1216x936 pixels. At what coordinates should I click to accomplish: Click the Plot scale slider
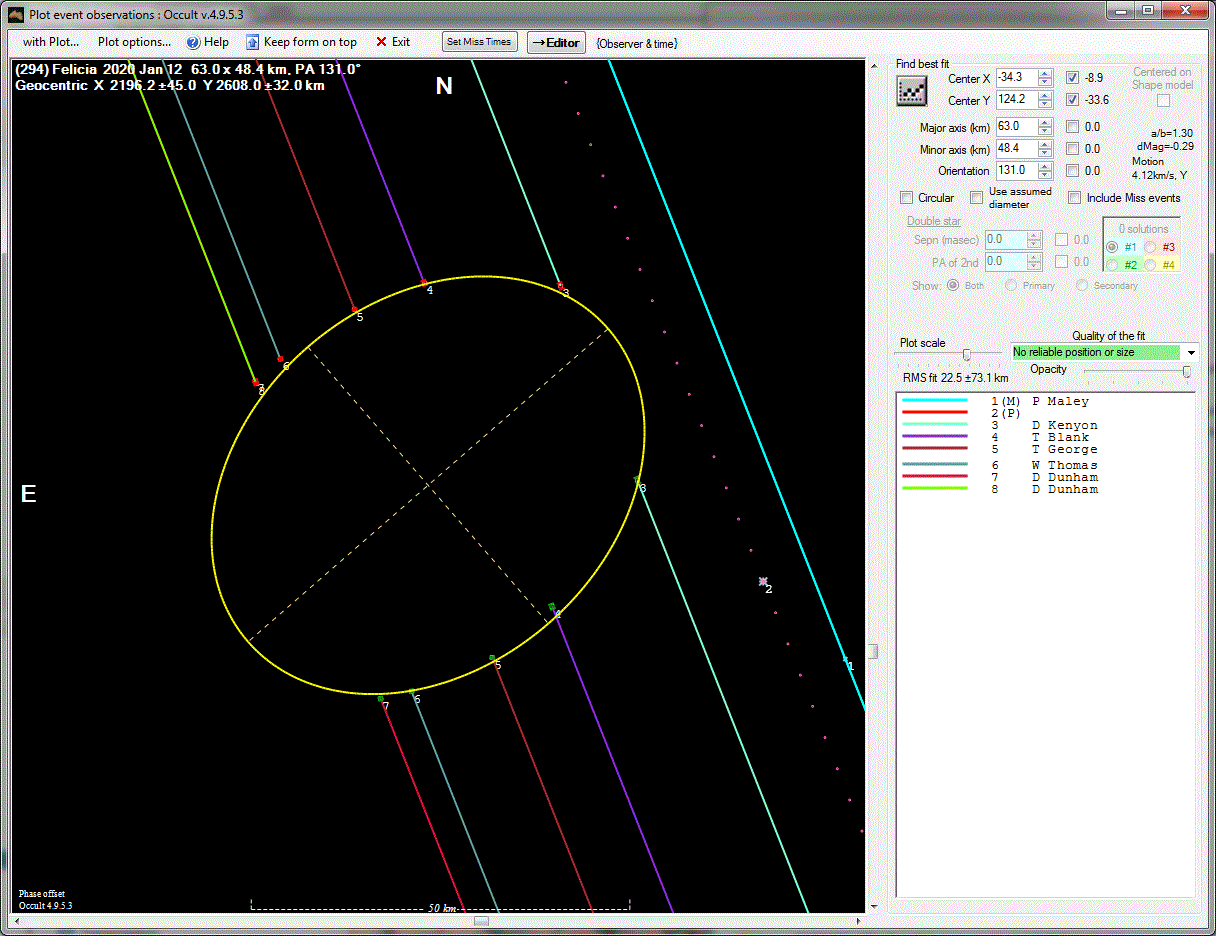[966, 354]
